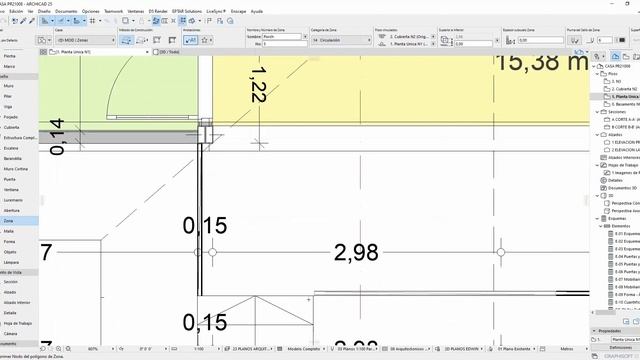The height and width of the screenshot is (360, 640).
Task: Toggle the grid snap icon in toolbar
Action: pos(93,21)
